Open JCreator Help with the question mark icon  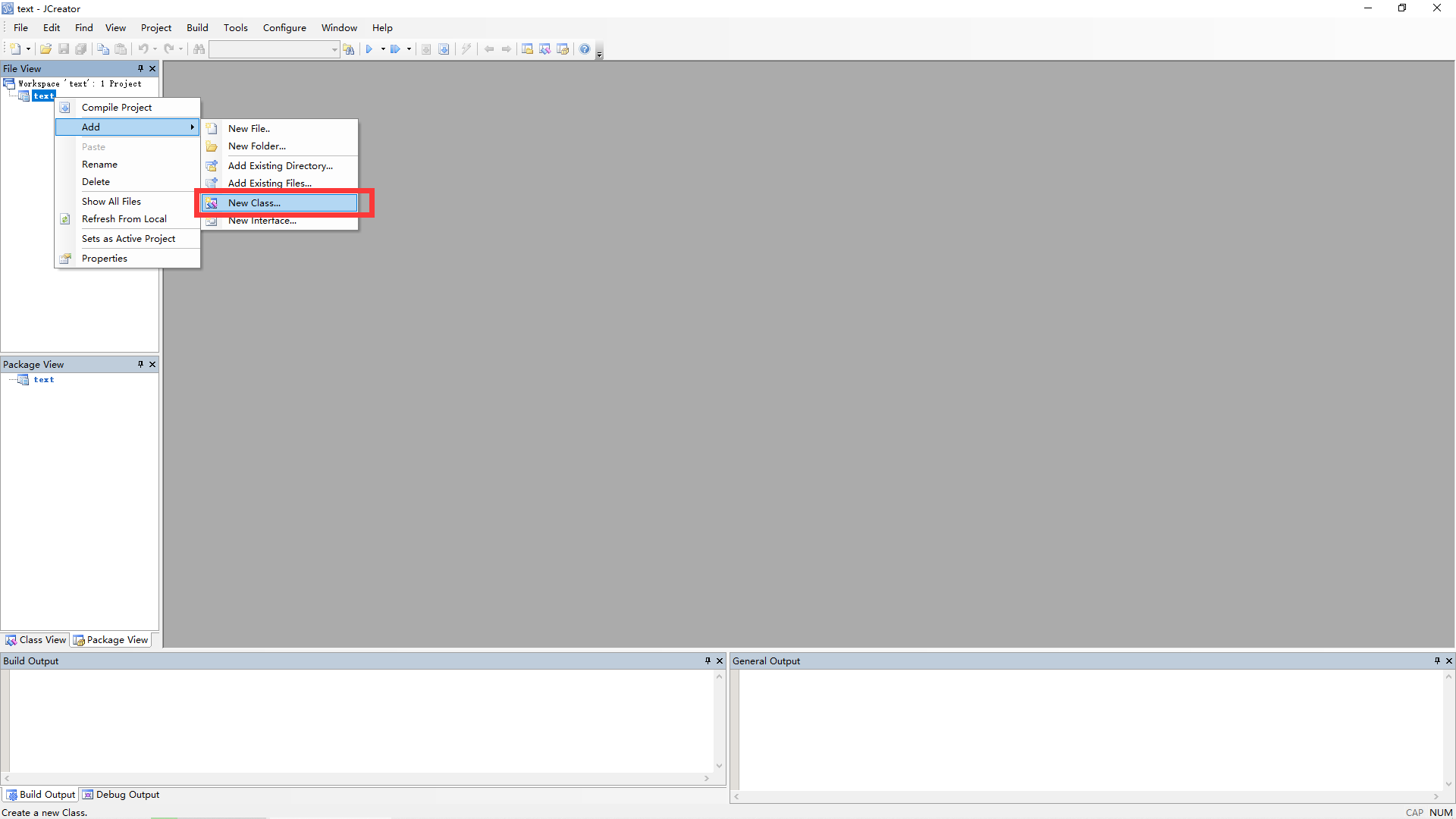[x=584, y=49]
